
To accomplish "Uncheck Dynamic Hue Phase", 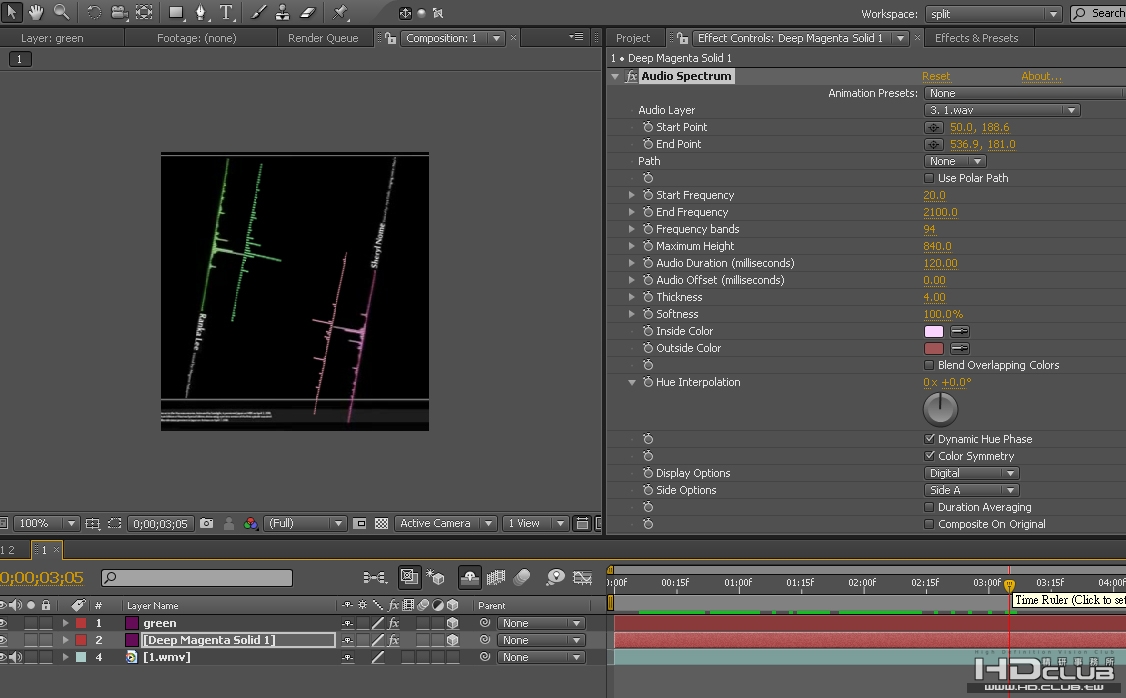I will click(929, 439).
